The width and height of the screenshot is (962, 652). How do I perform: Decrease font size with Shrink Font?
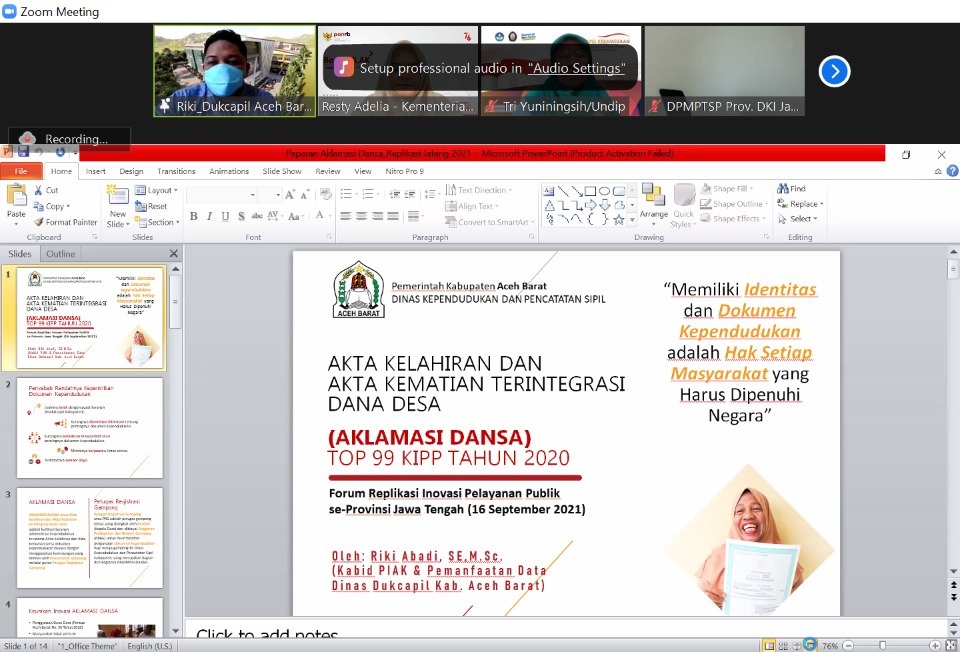click(x=305, y=194)
